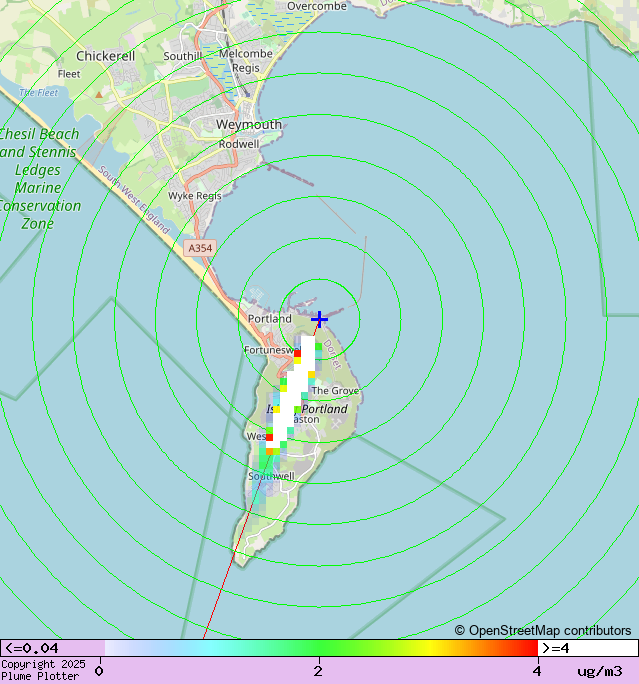Click the Southill label

(x=183, y=56)
